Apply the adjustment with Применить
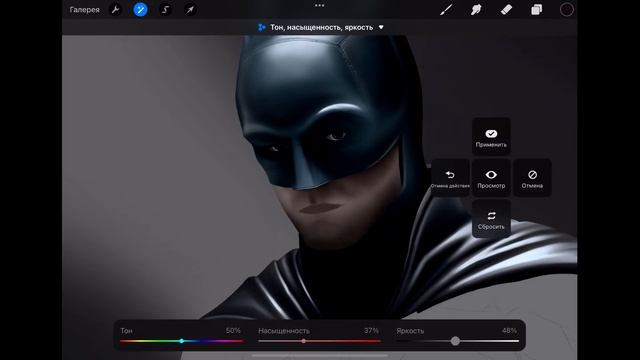The image size is (640, 360). 491,136
